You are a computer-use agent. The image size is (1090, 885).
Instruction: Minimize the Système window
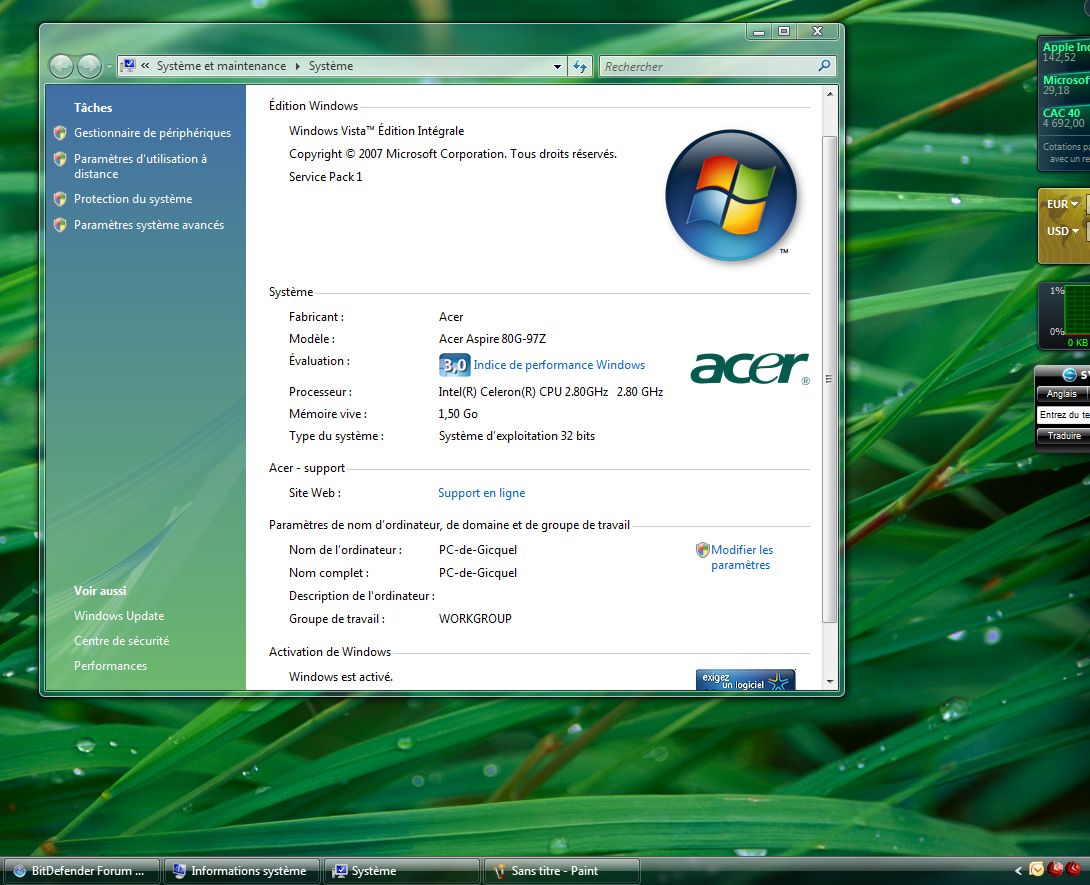759,31
